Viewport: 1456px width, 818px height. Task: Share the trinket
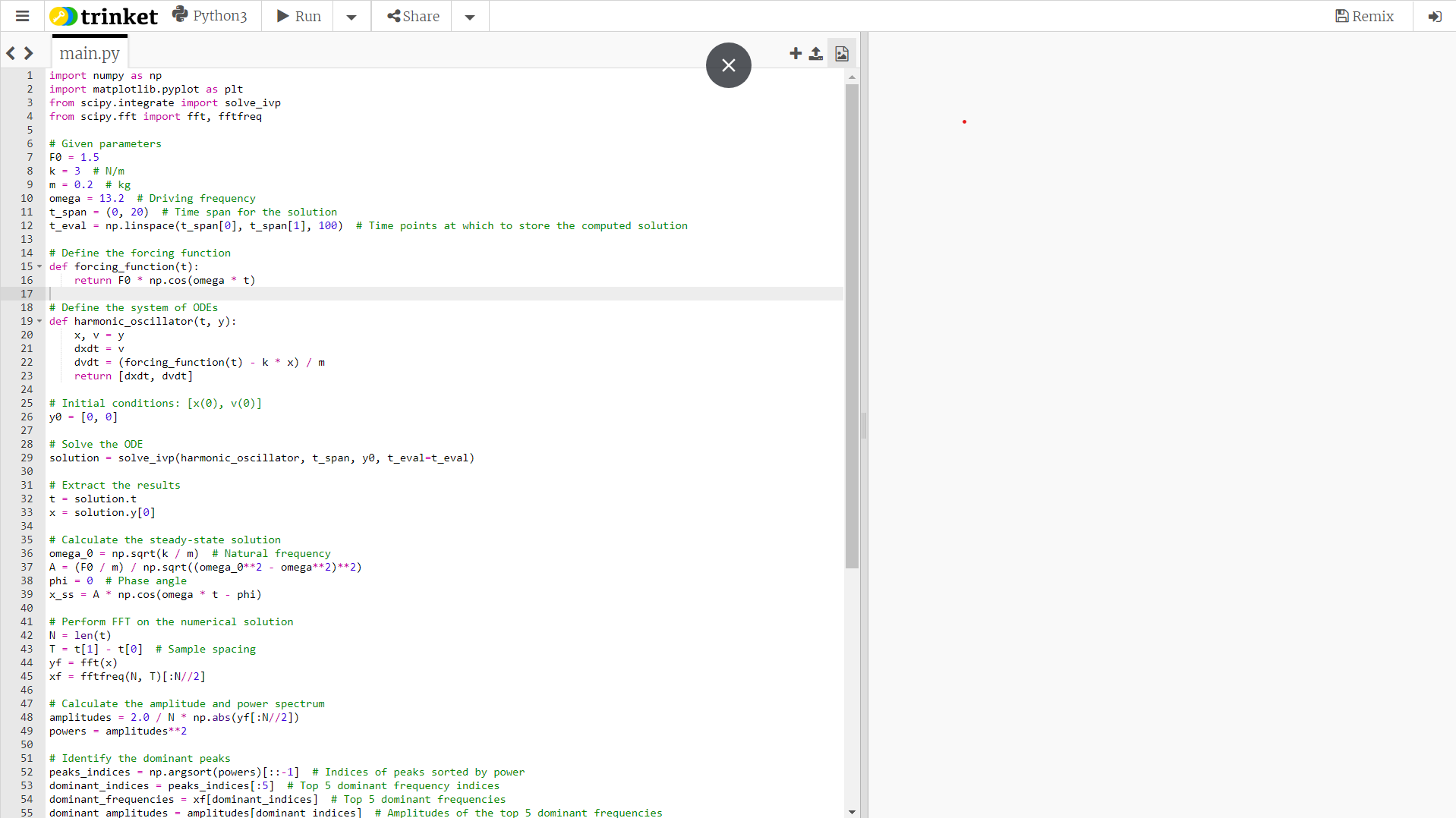click(x=411, y=16)
